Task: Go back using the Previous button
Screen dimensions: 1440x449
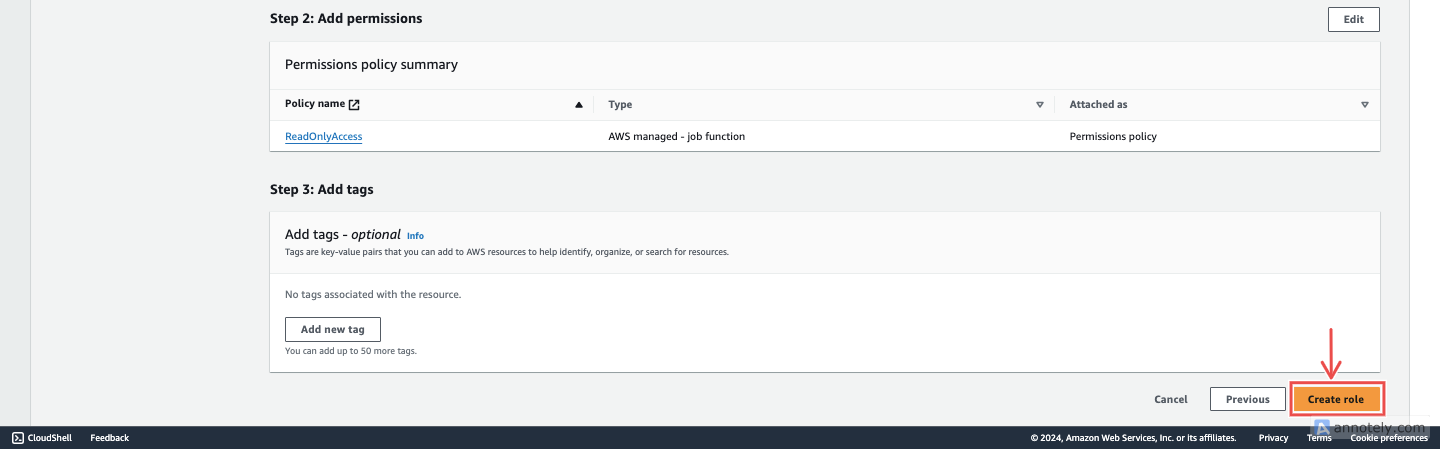Action: tap(1247, 399)
